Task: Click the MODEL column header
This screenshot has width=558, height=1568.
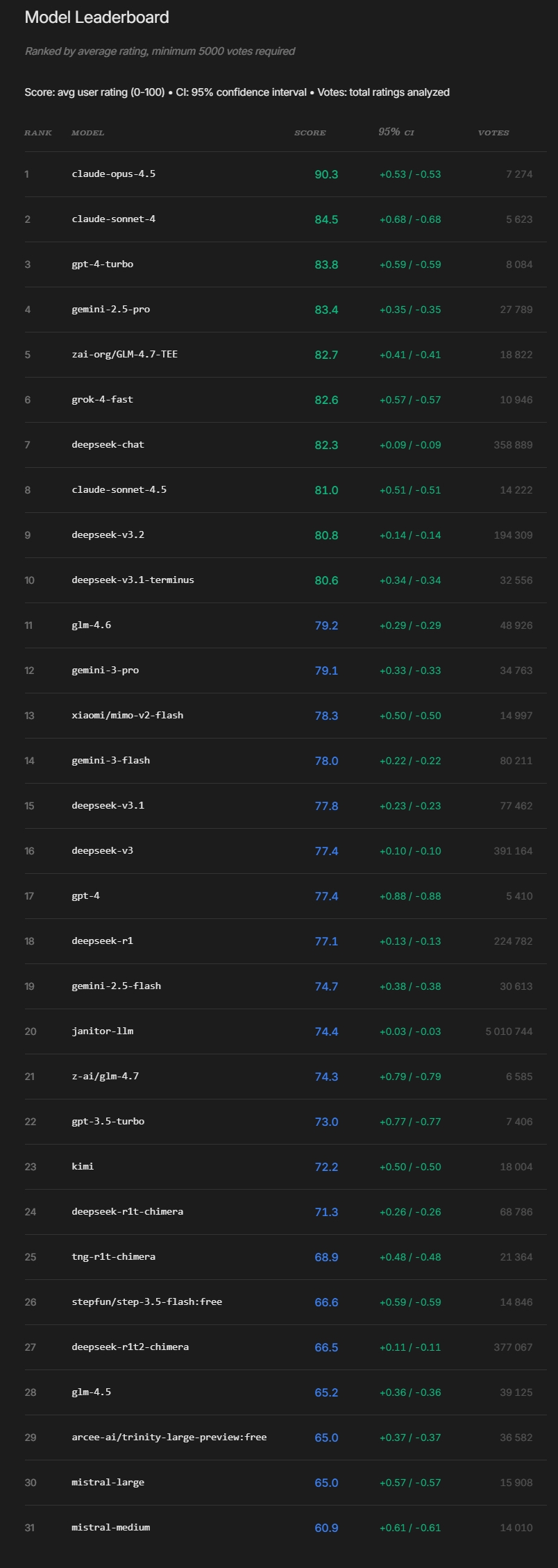Action: click(x=88, y=133)
